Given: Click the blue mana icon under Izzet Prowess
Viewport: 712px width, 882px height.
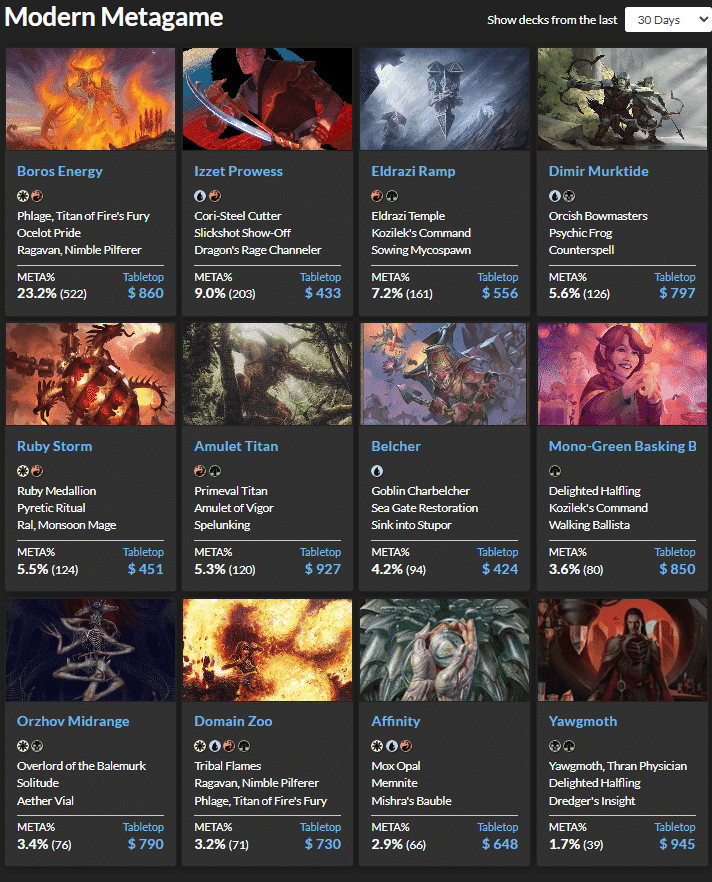Looking at the screenshot, I should pos(200,196).
